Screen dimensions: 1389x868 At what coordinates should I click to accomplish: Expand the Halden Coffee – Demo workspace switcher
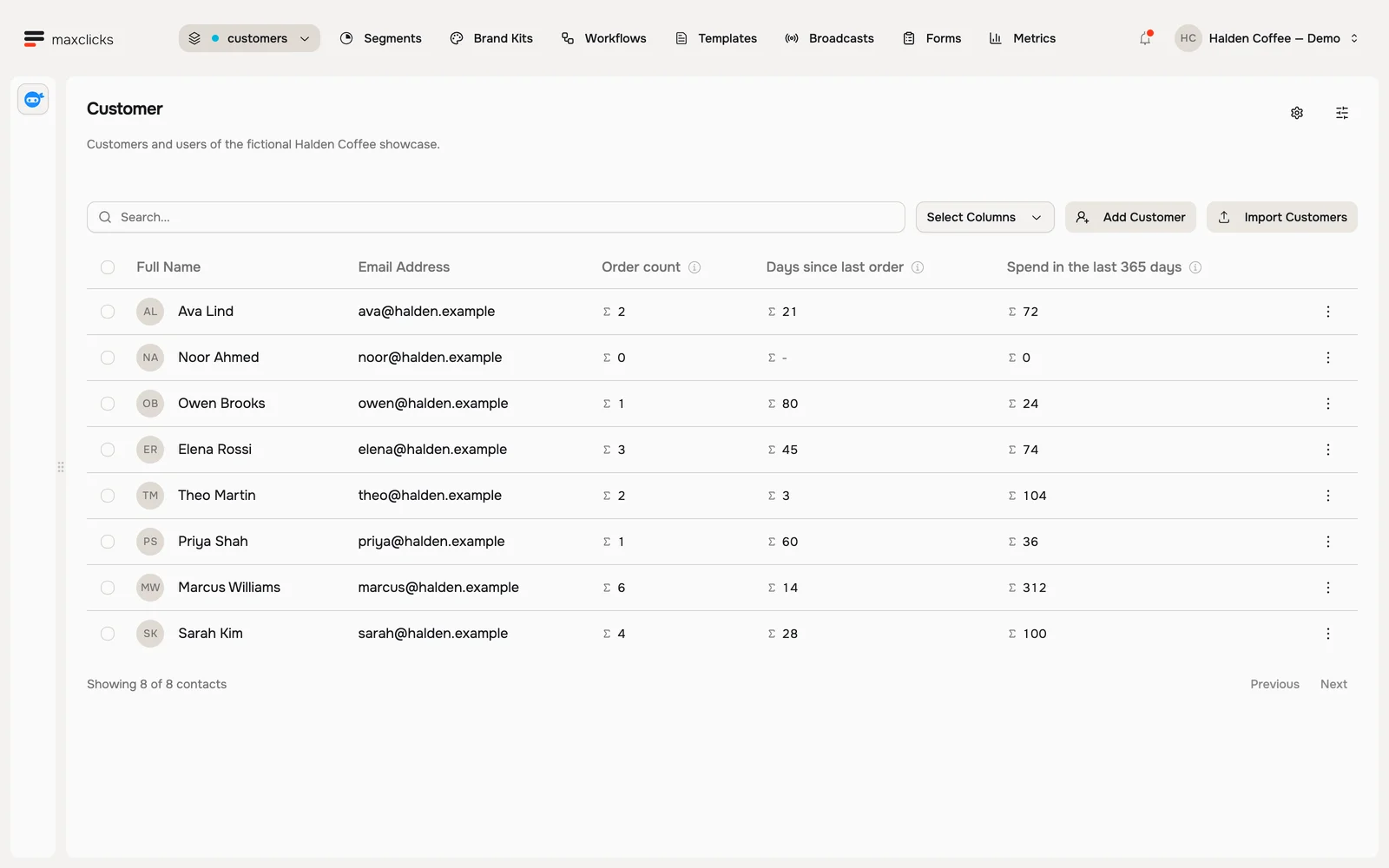point(1267,38)
